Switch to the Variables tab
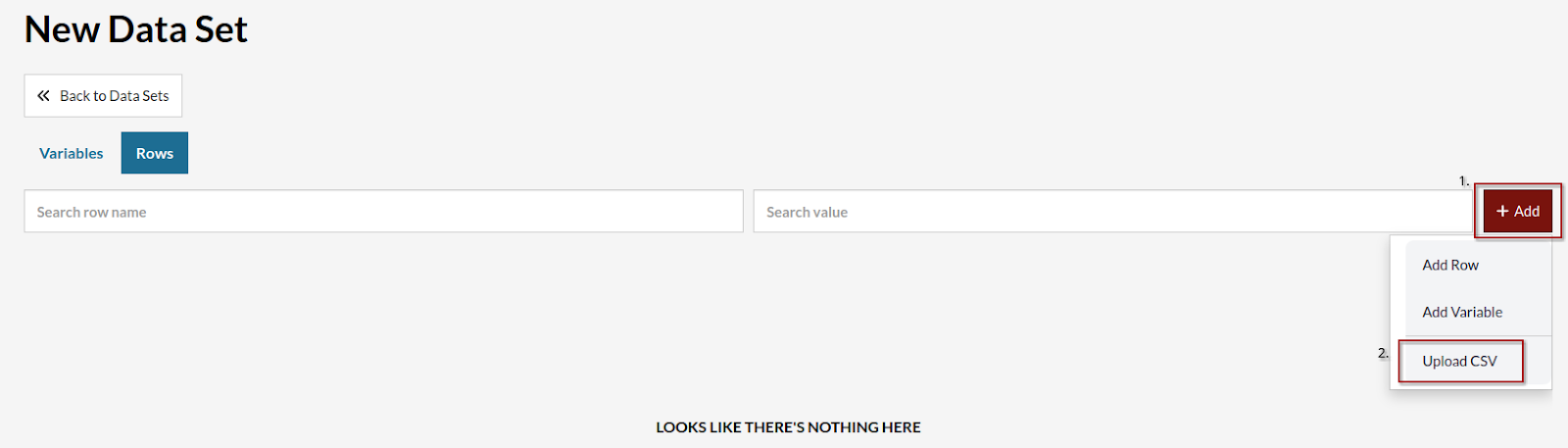Screen dimensions: 1568x448 point(71,153)
